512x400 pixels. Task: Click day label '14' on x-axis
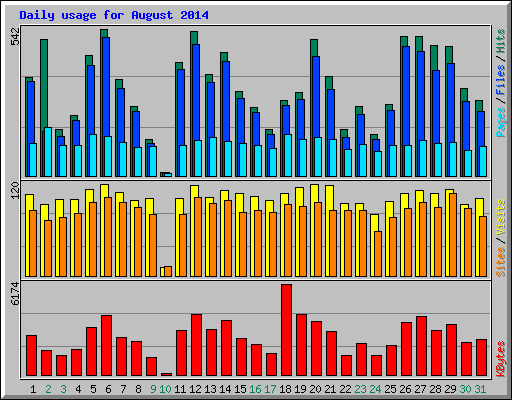coord(225,389)
